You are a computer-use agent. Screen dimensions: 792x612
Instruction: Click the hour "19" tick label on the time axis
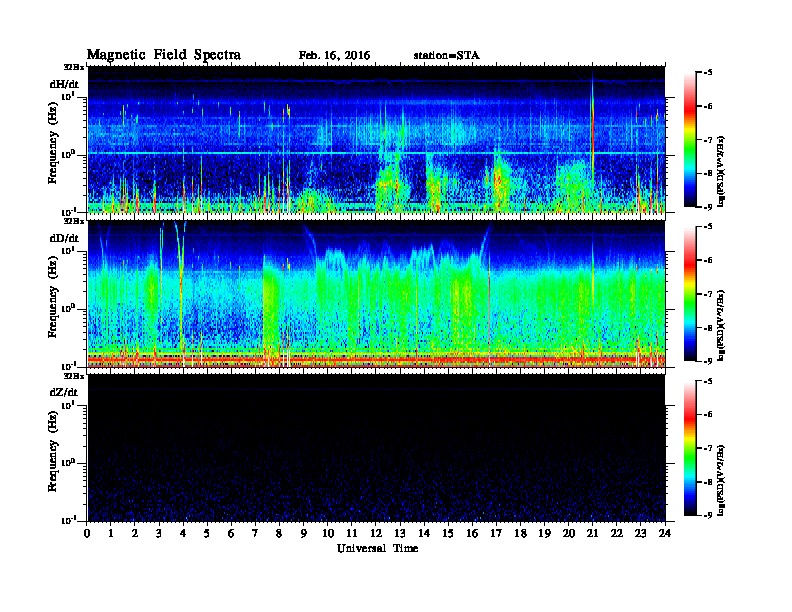point(544,533)
